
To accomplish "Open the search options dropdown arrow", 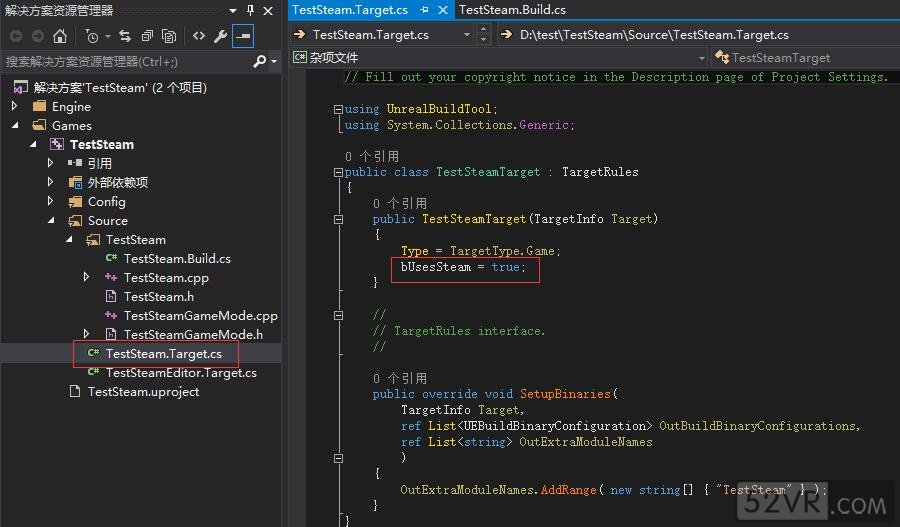I will click(274, 61).
